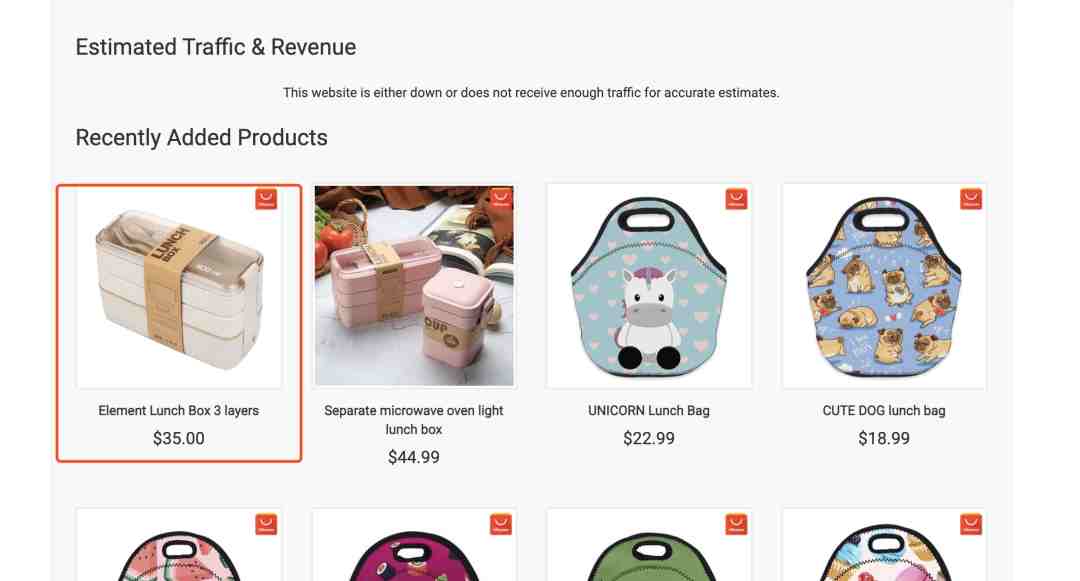Open Element Lunch Box 3 layers image

(x=179, y=286)
